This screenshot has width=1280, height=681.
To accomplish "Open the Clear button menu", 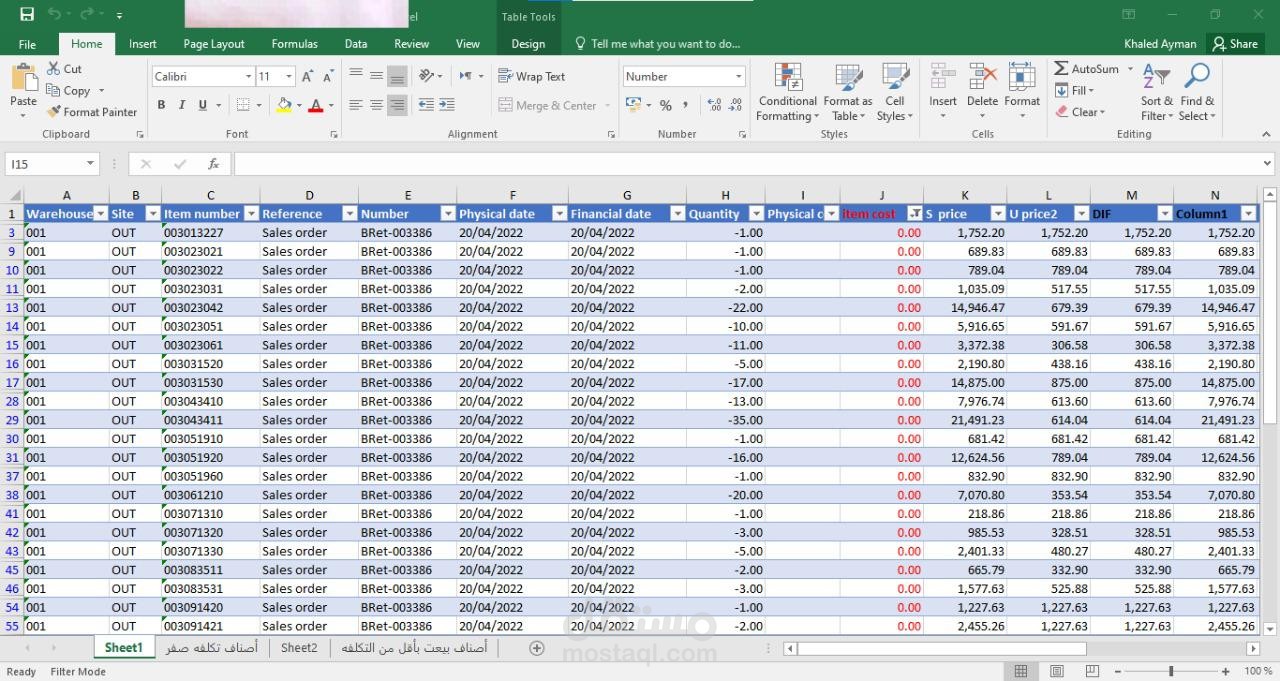I will point(1081,112).
